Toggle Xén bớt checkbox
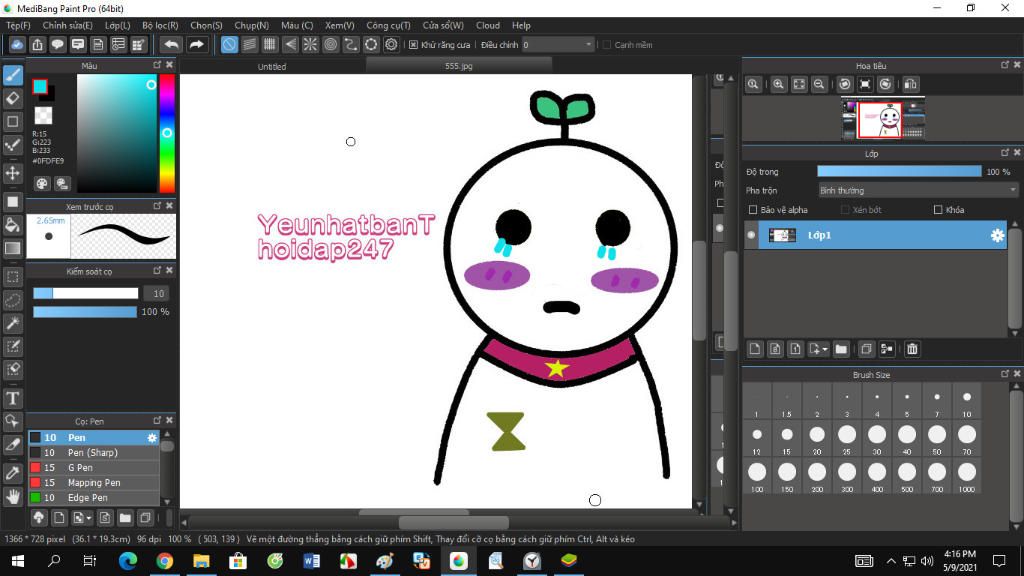The height and width of the screenshot is (576, 1024). (845, 210)
